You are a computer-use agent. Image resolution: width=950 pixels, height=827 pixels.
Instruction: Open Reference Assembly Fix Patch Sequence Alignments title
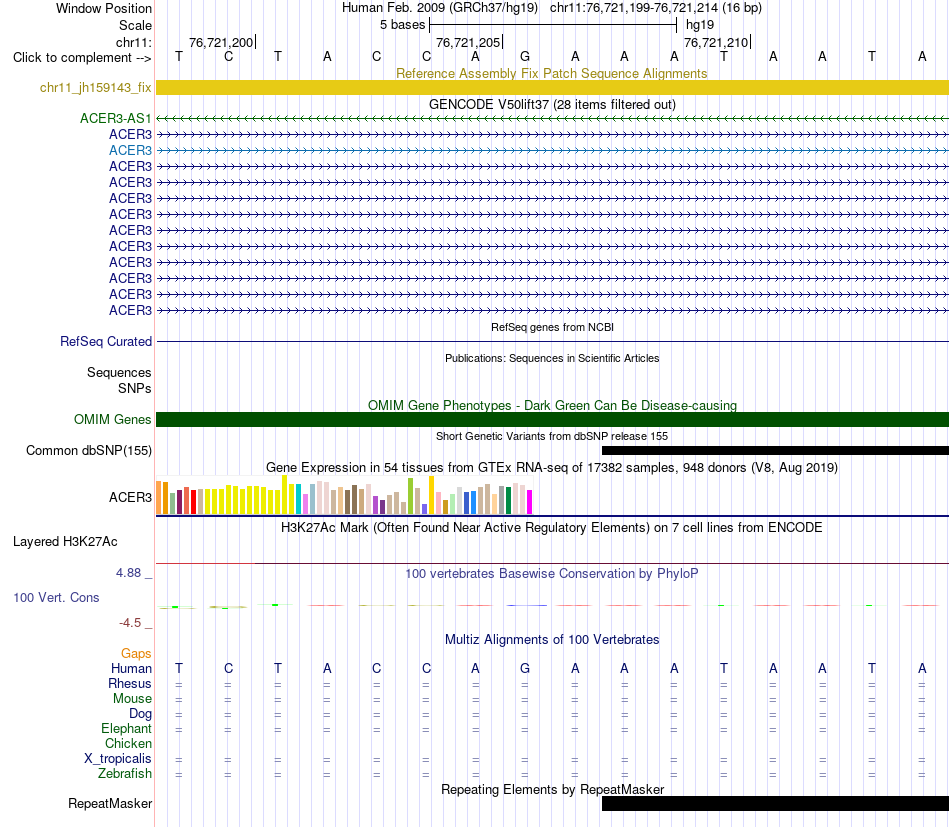(551, 73)
